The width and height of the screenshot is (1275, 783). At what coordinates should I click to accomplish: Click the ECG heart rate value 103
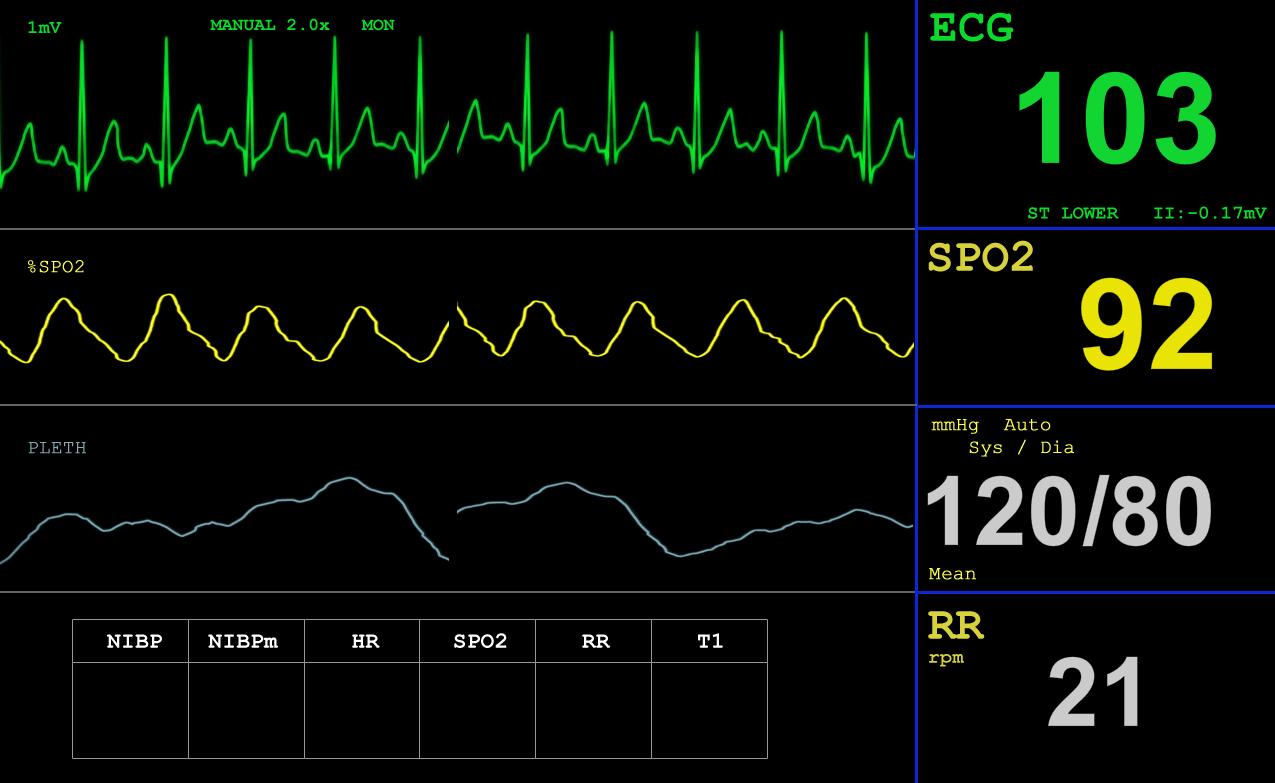pos(1116,120)
